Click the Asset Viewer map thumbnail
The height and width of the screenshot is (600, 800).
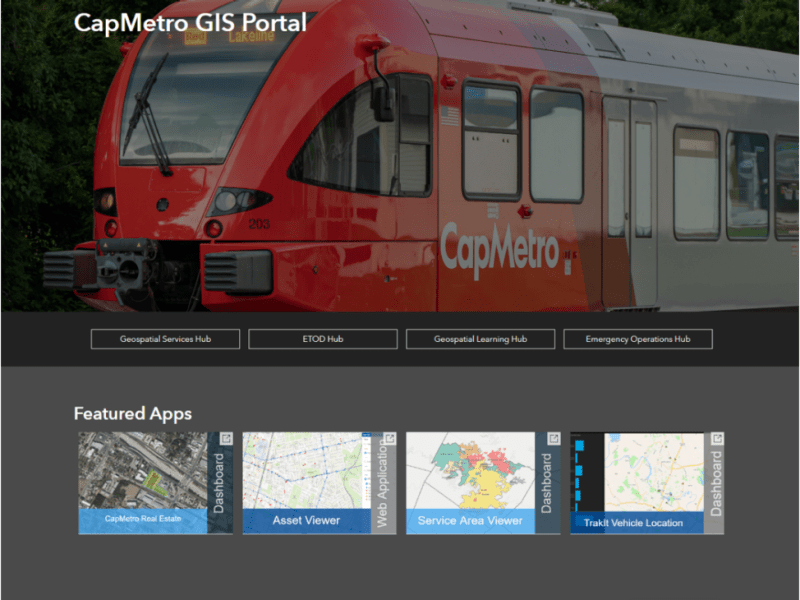[x=305, y=470]
